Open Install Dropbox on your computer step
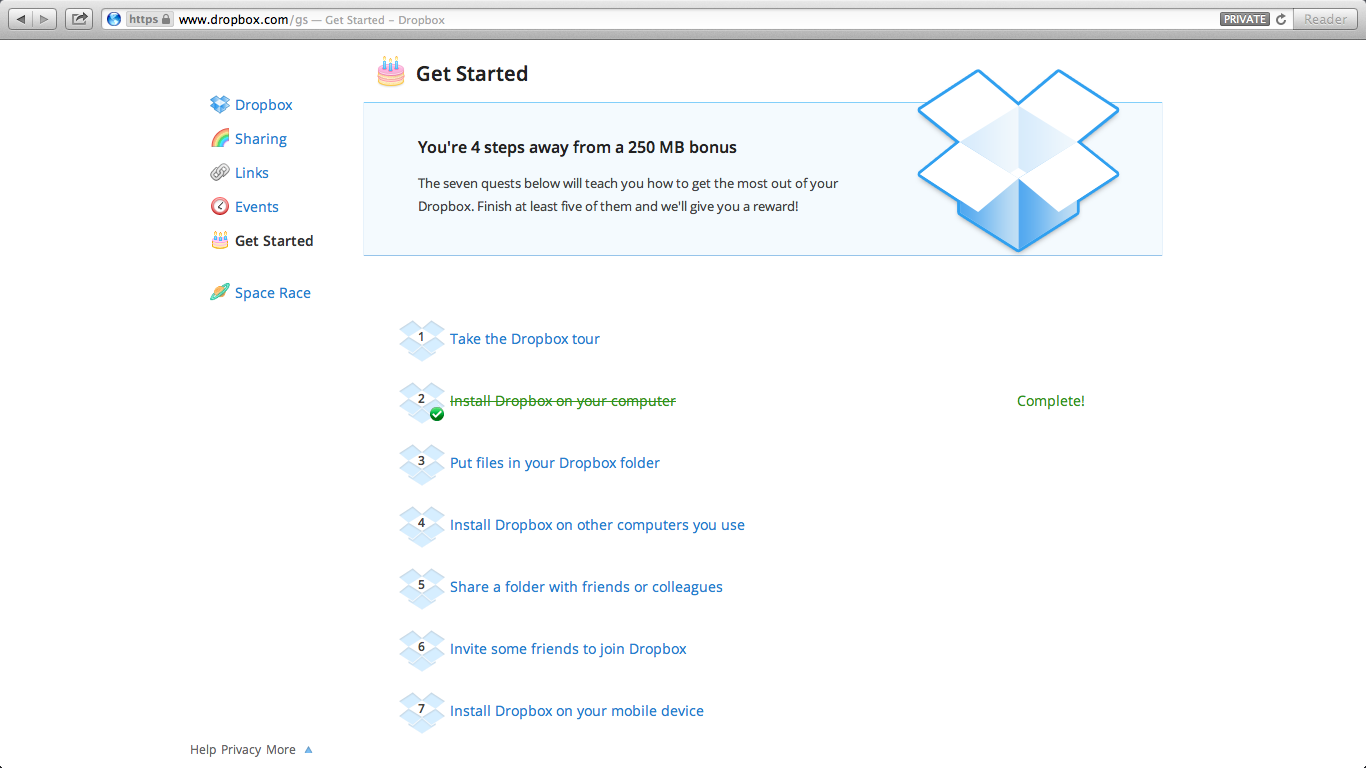Image resolution: width=1366 pixels, height=768 pixels. [x=563, y=401]
